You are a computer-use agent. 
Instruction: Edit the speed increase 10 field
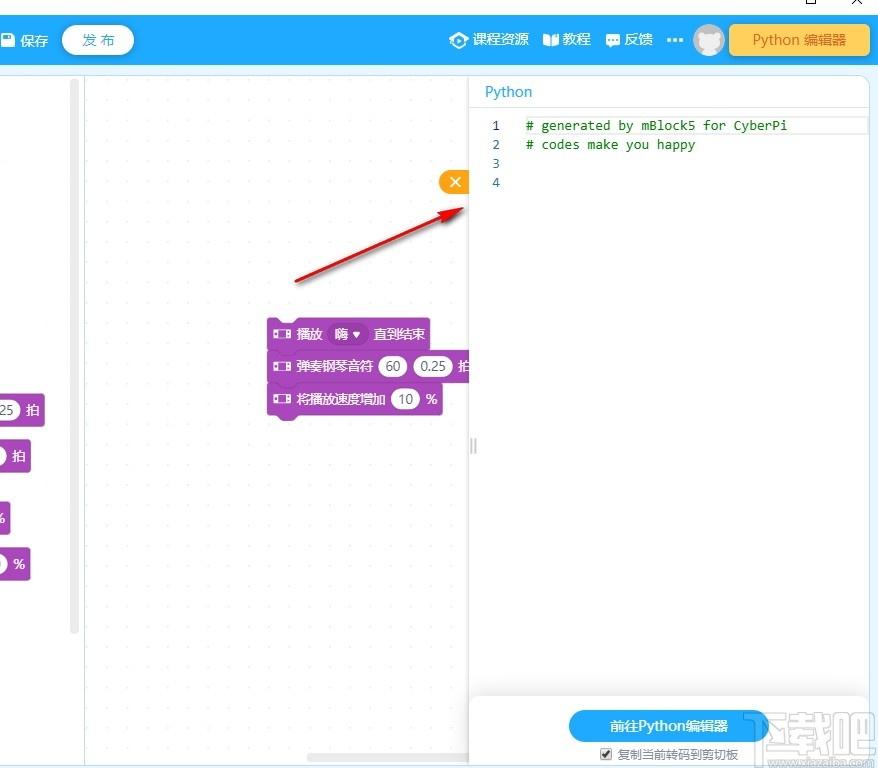405,399
